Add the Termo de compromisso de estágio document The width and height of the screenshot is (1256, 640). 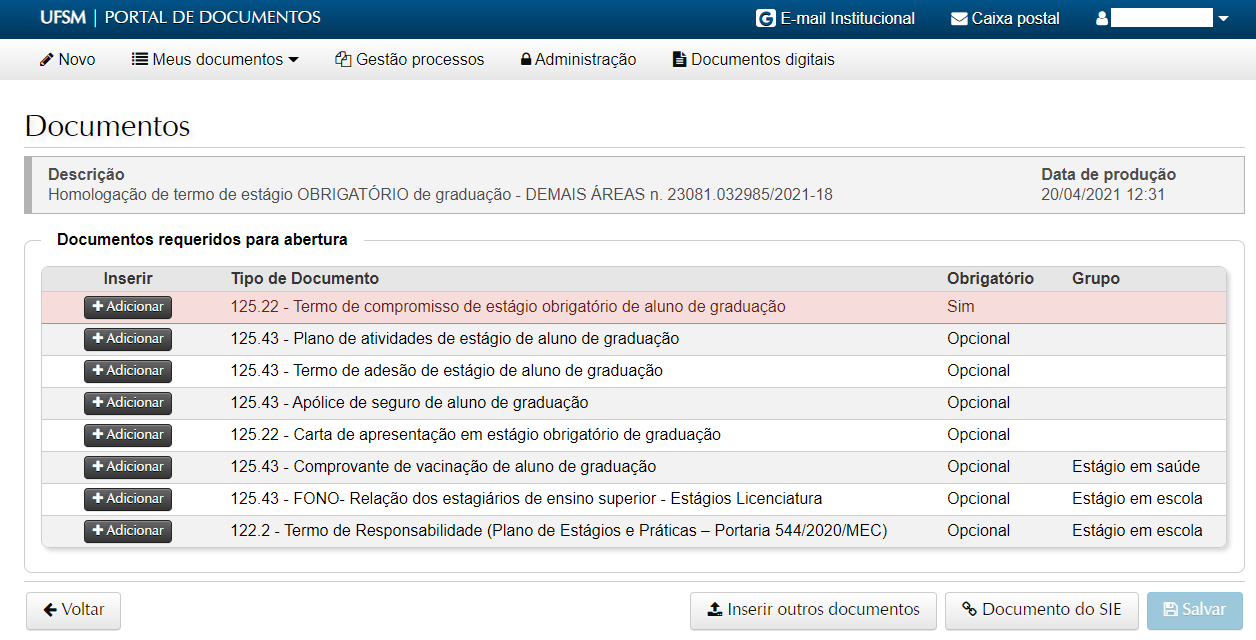[128, 307]
